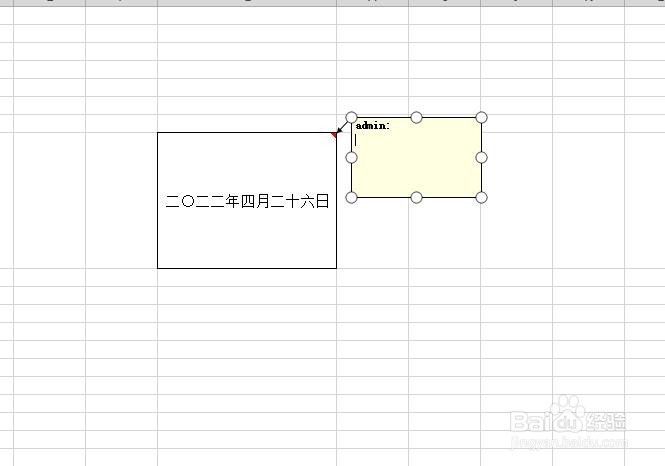Click the red comment indicator triangle
This screenshot has width=665, height=466.
click(x=334, y=135)
